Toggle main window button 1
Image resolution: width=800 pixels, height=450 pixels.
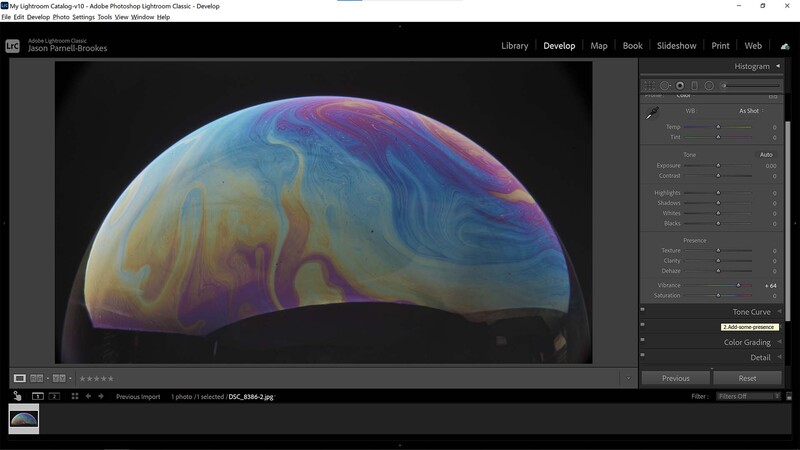click(38, 396)
